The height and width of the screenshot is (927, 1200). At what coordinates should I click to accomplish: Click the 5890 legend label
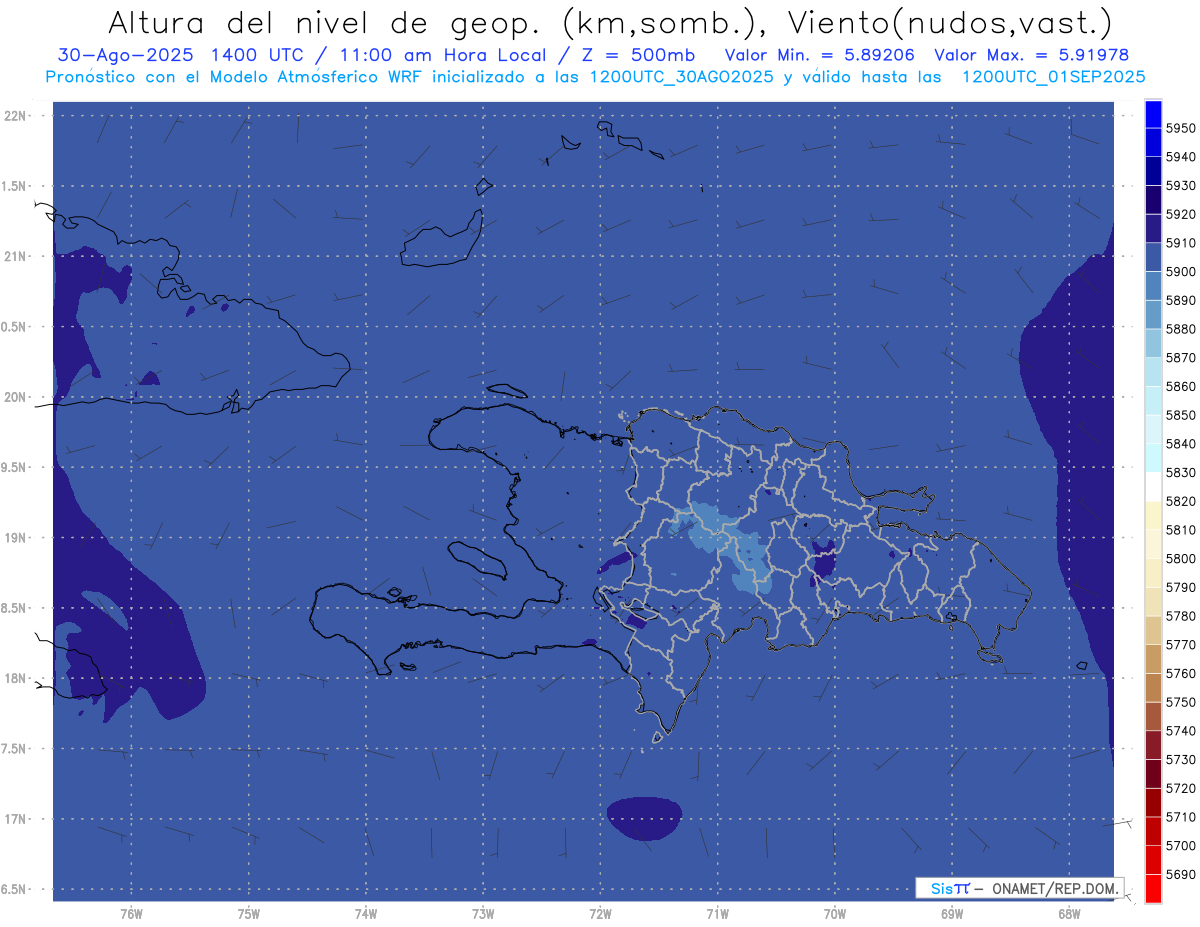click(1180, 300)
